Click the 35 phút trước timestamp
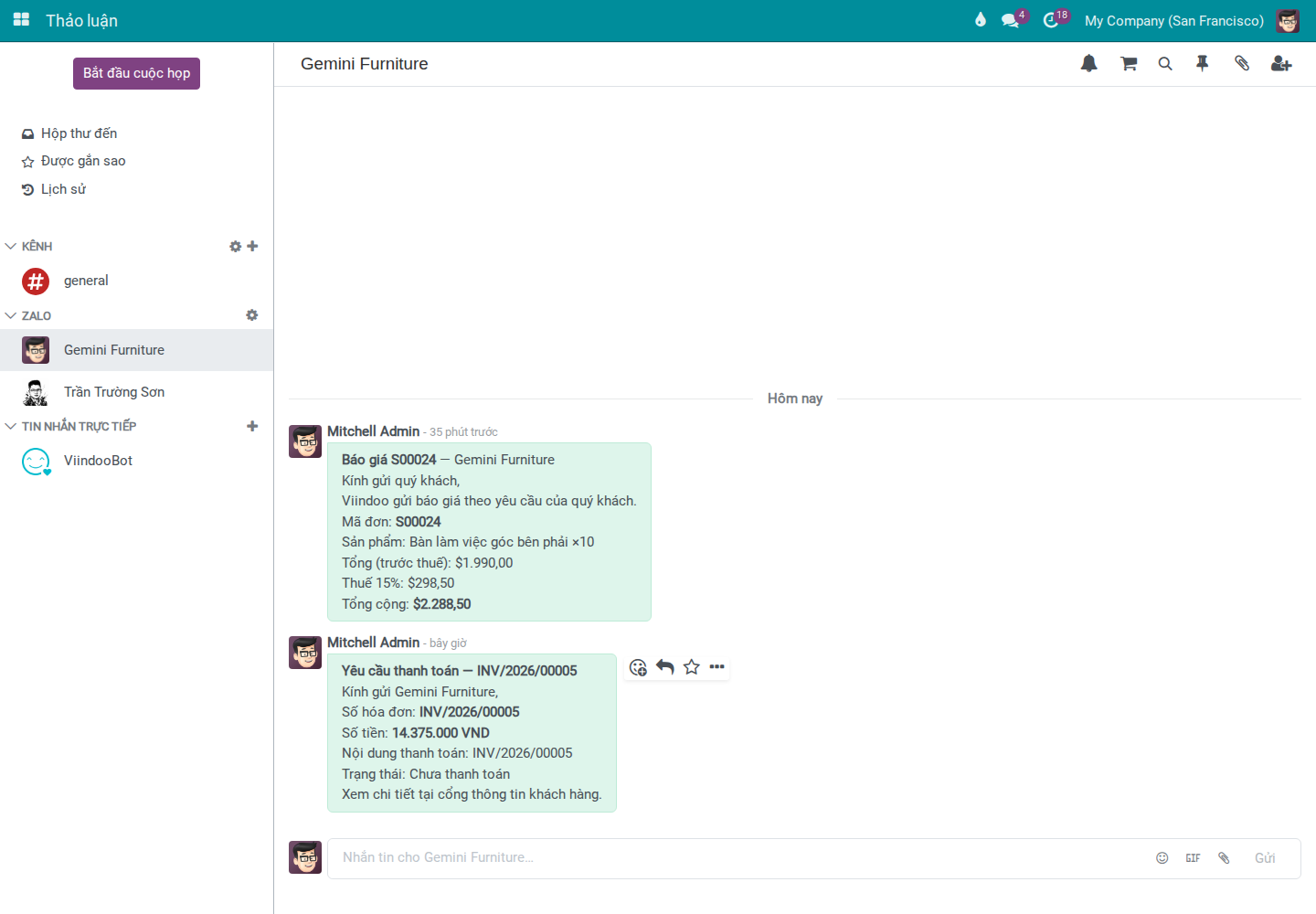 point(463,432)
